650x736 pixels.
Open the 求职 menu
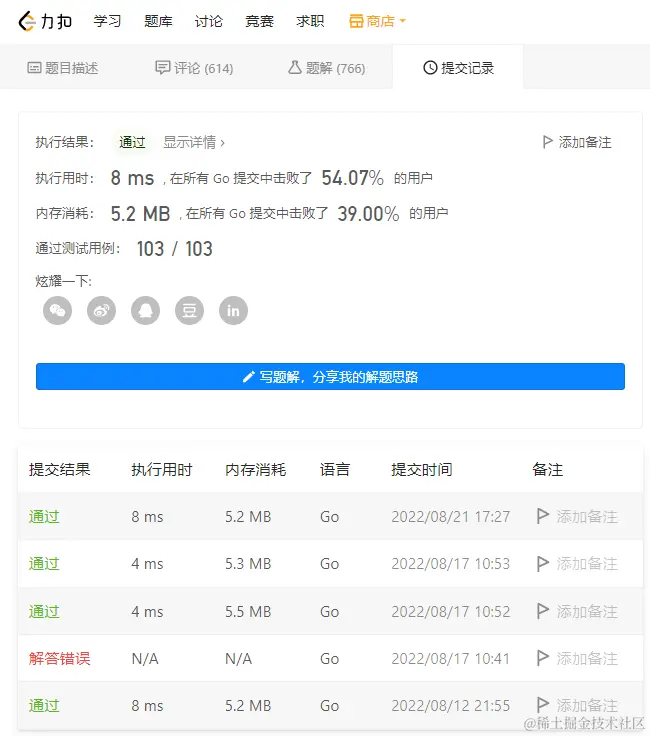coord(310,21)
